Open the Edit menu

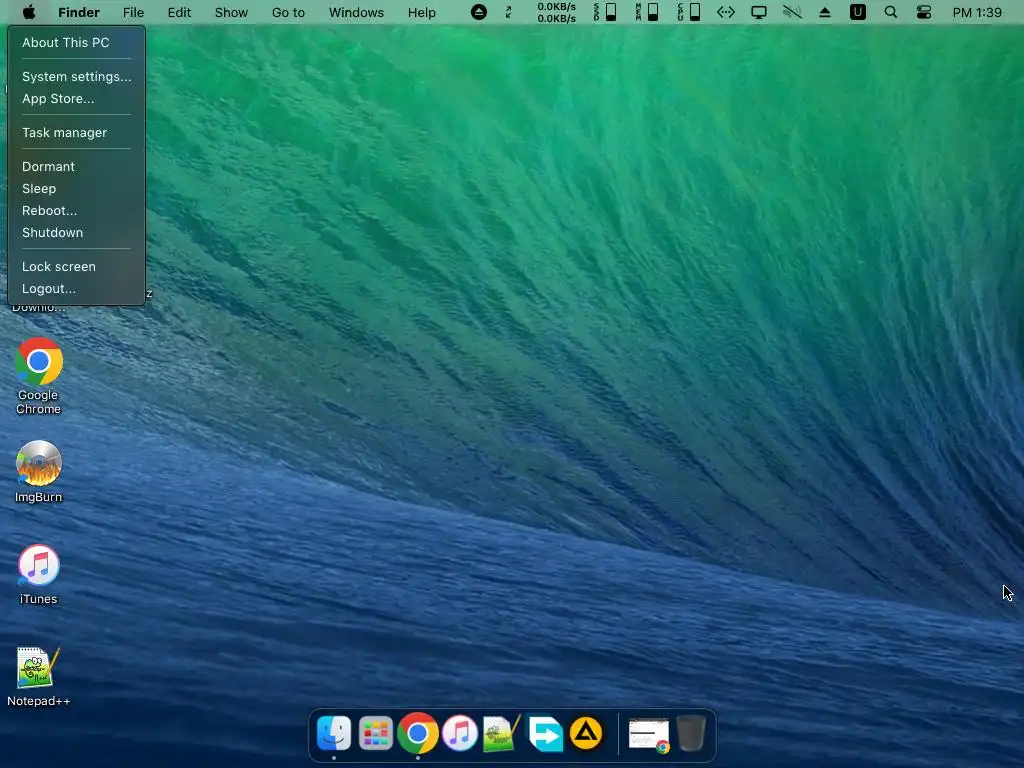pos(179,12)
